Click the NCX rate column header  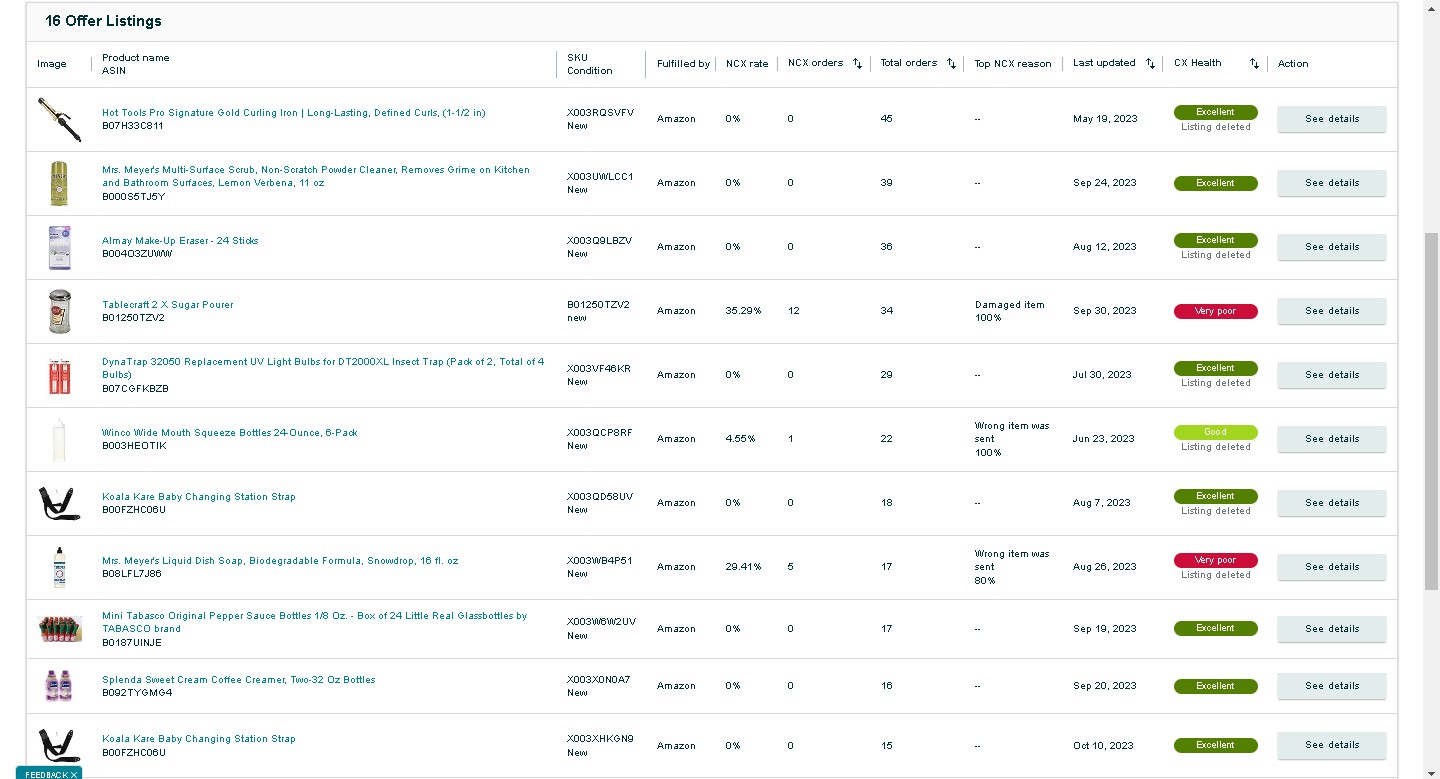(747, 64)
